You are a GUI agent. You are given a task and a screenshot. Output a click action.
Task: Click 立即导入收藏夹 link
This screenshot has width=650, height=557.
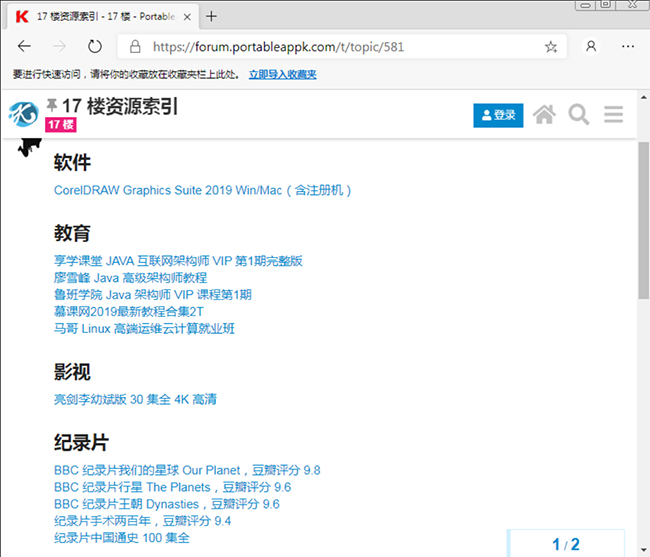click(283, 75)
